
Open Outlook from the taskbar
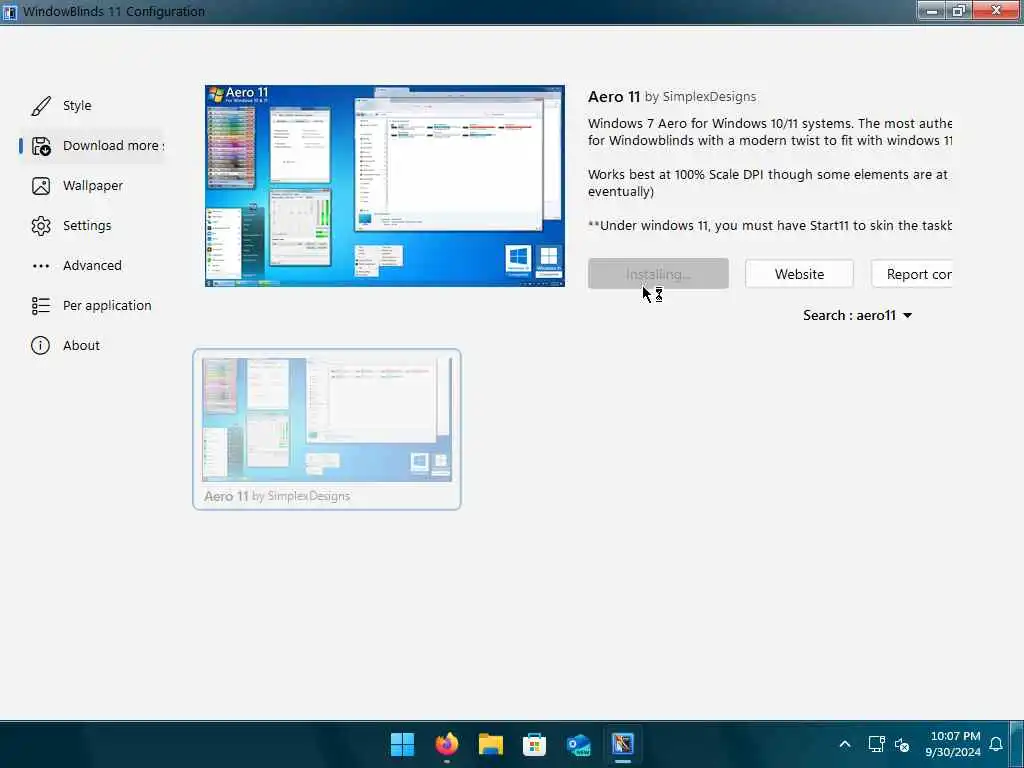tap(579, 744)
